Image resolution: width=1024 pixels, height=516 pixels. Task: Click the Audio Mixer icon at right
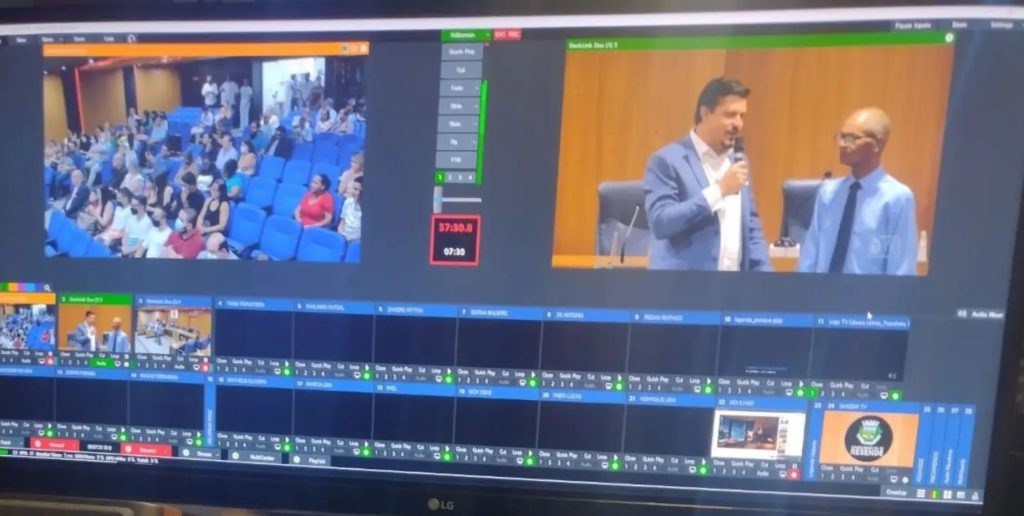962,314
